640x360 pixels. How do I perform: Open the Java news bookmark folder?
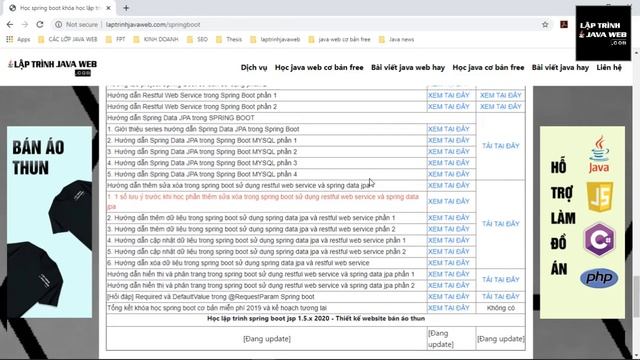coord(396,40)
